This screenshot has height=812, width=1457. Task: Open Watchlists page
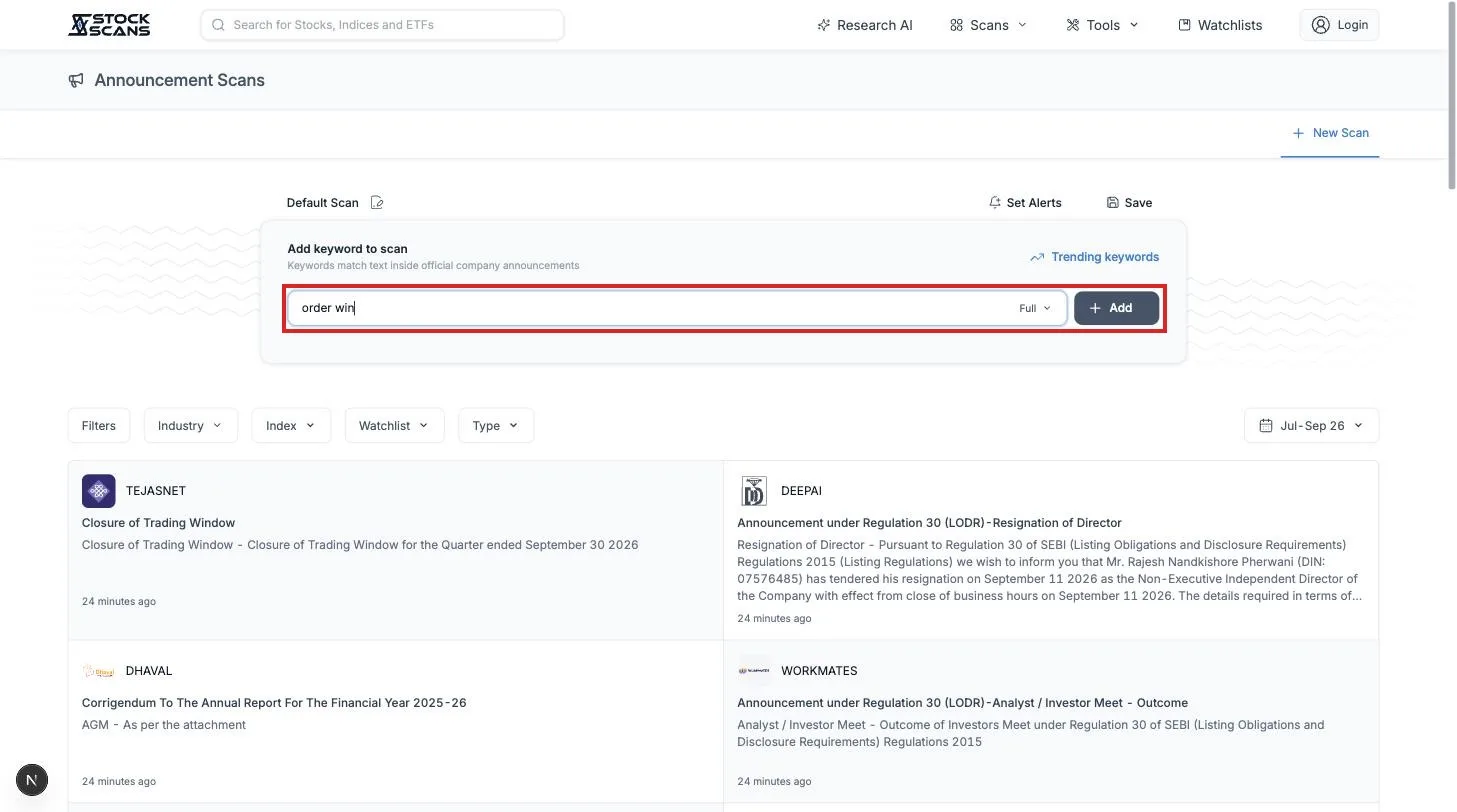1220,25
